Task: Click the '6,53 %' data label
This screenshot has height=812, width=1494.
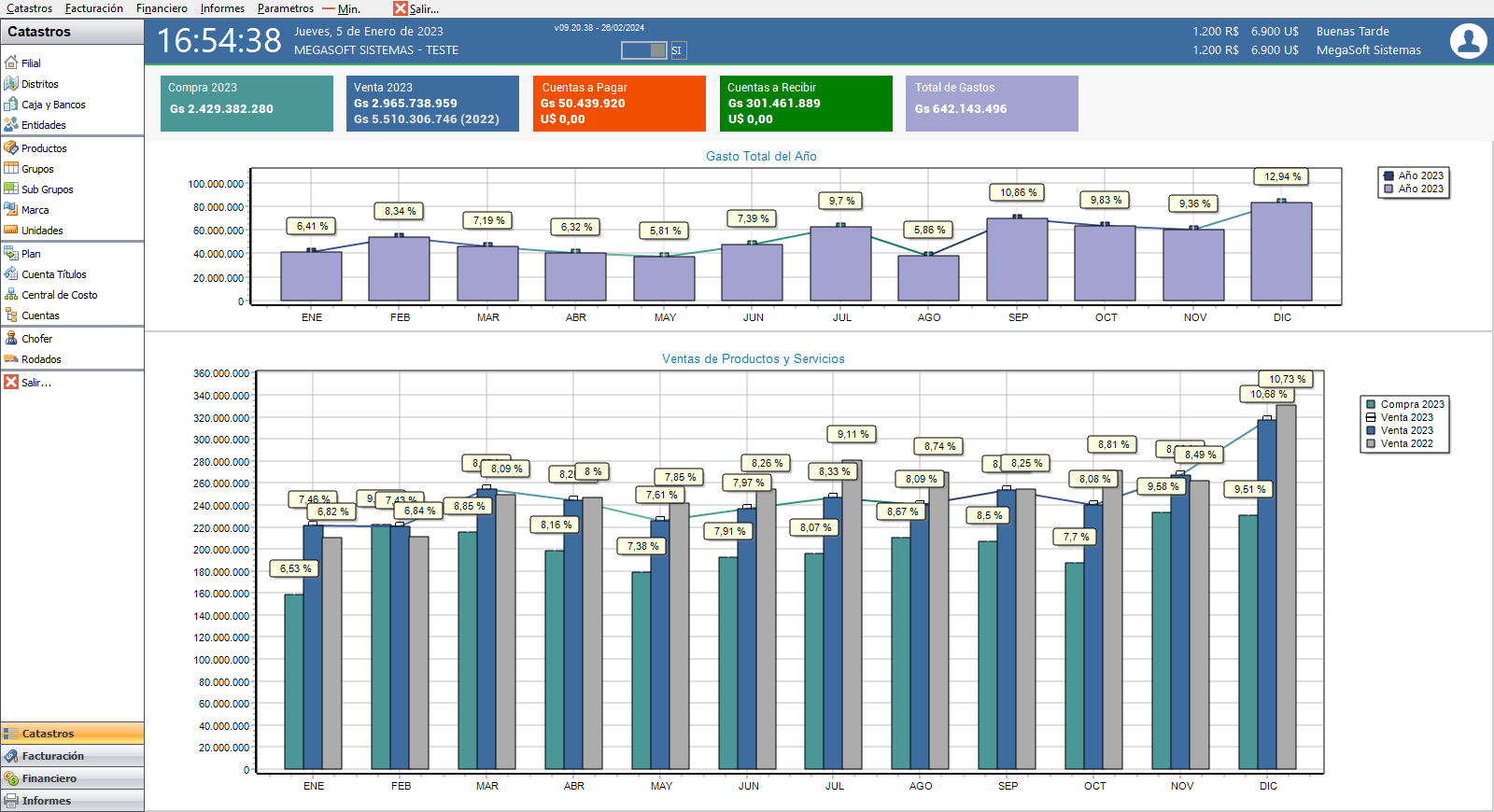Action: 296,568
